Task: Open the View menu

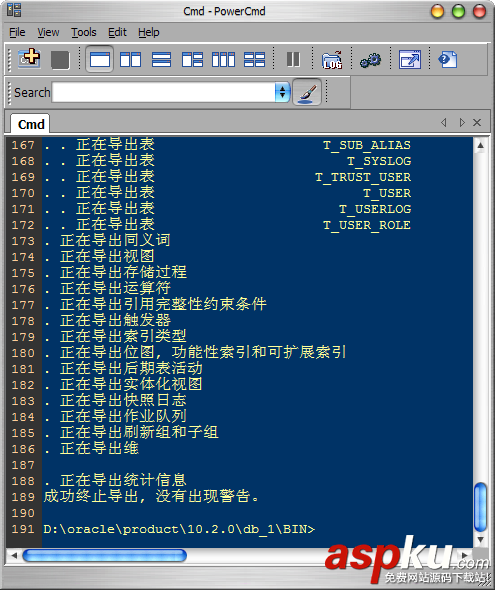Action: tap(48, 32)
